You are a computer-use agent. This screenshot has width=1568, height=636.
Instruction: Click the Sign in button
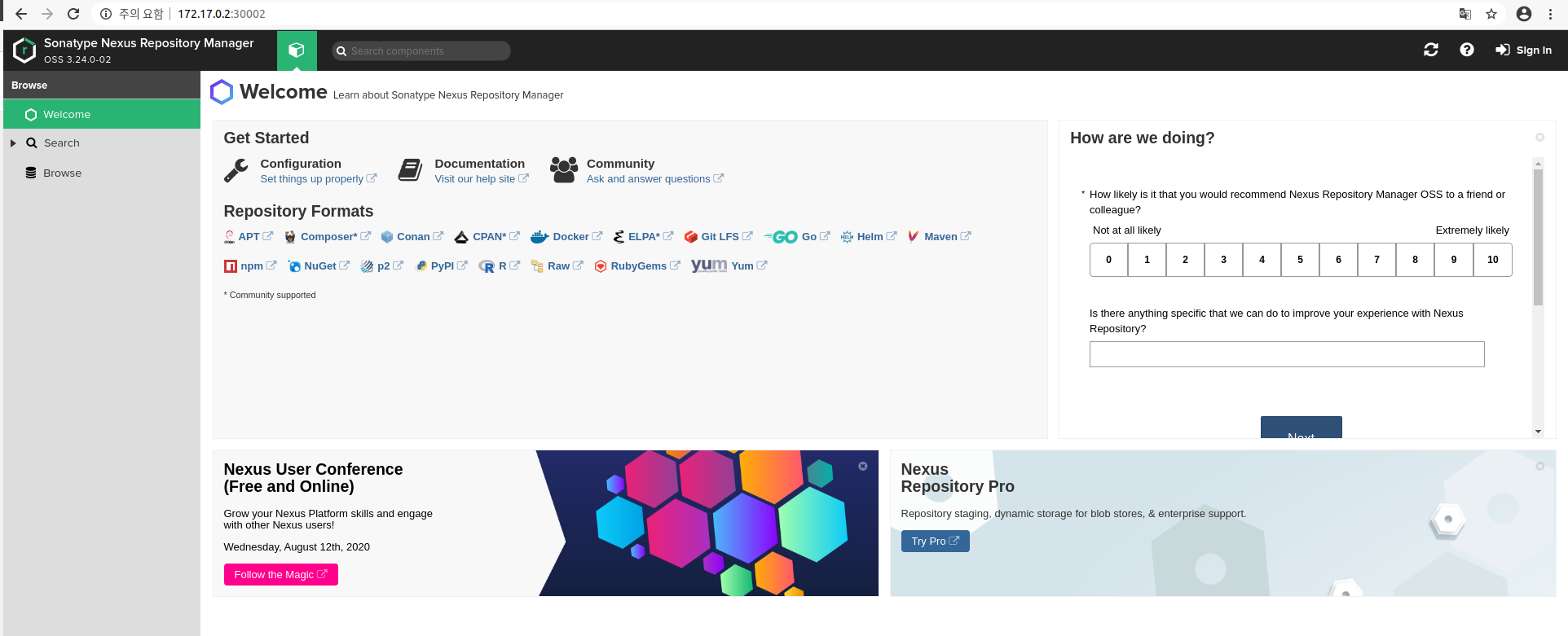[1523, 50]
